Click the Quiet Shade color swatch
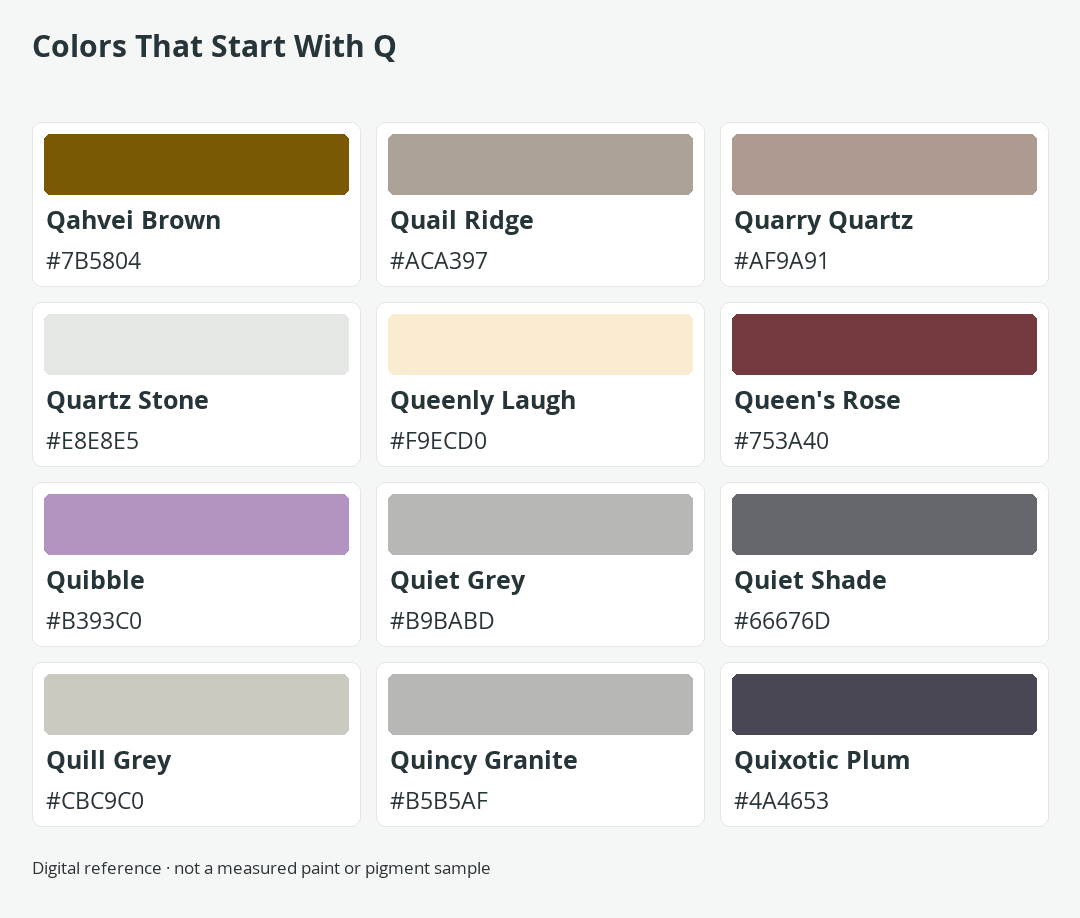Viewport: 1080px width, 918px height. (884, 524)
